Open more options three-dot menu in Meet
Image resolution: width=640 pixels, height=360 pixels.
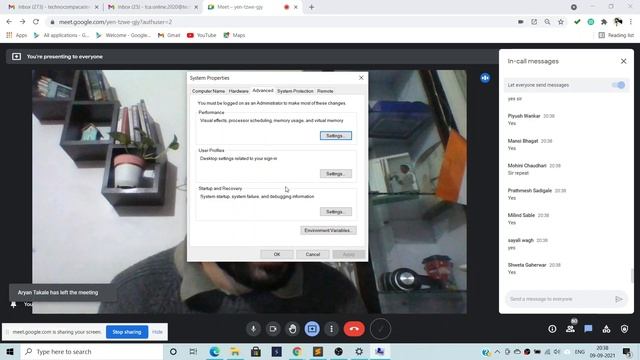pyautogui.click(x=331, y=329)
